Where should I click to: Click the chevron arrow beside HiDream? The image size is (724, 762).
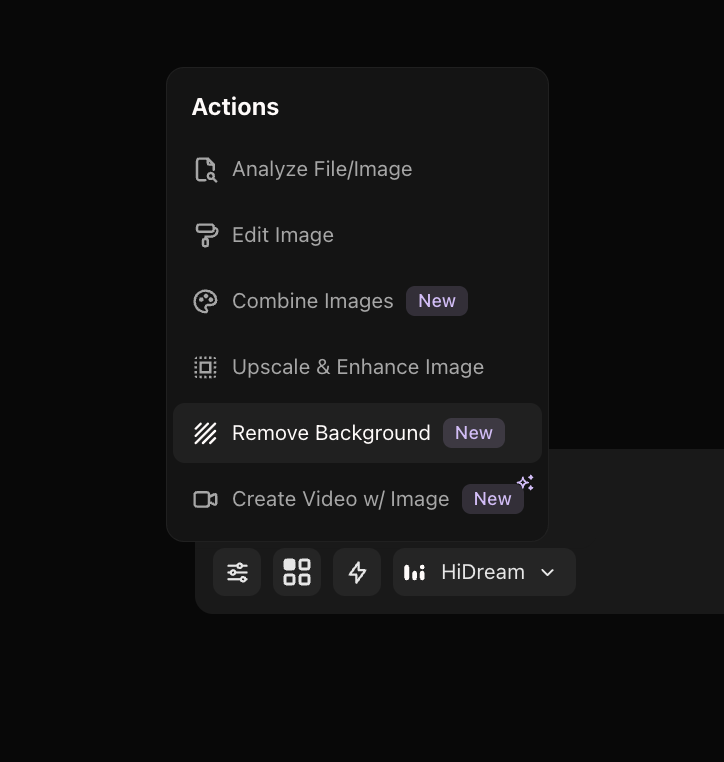coord(548,572)
